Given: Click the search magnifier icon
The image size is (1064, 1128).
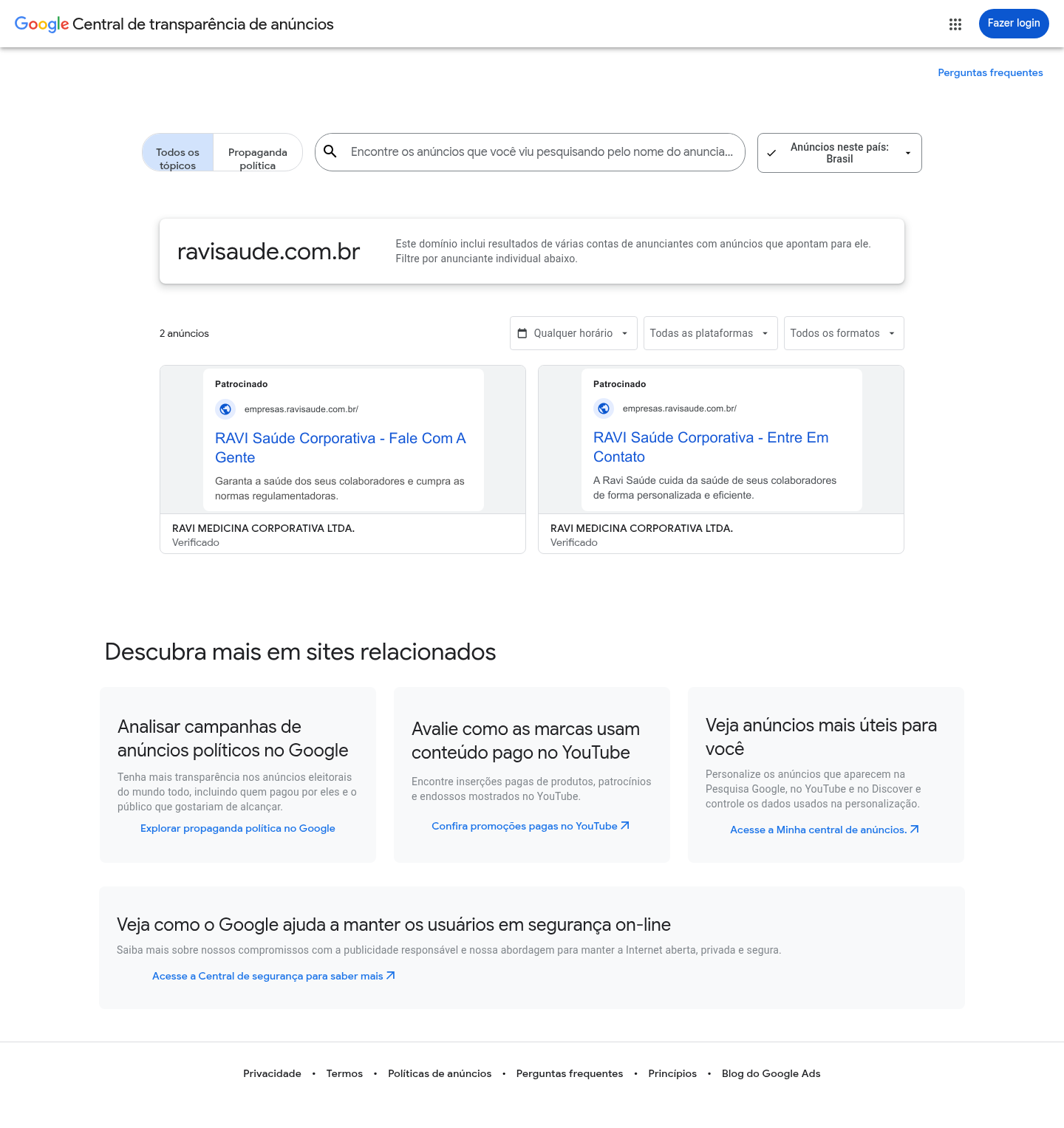Looking at the screenshot, I should [330, 151].
